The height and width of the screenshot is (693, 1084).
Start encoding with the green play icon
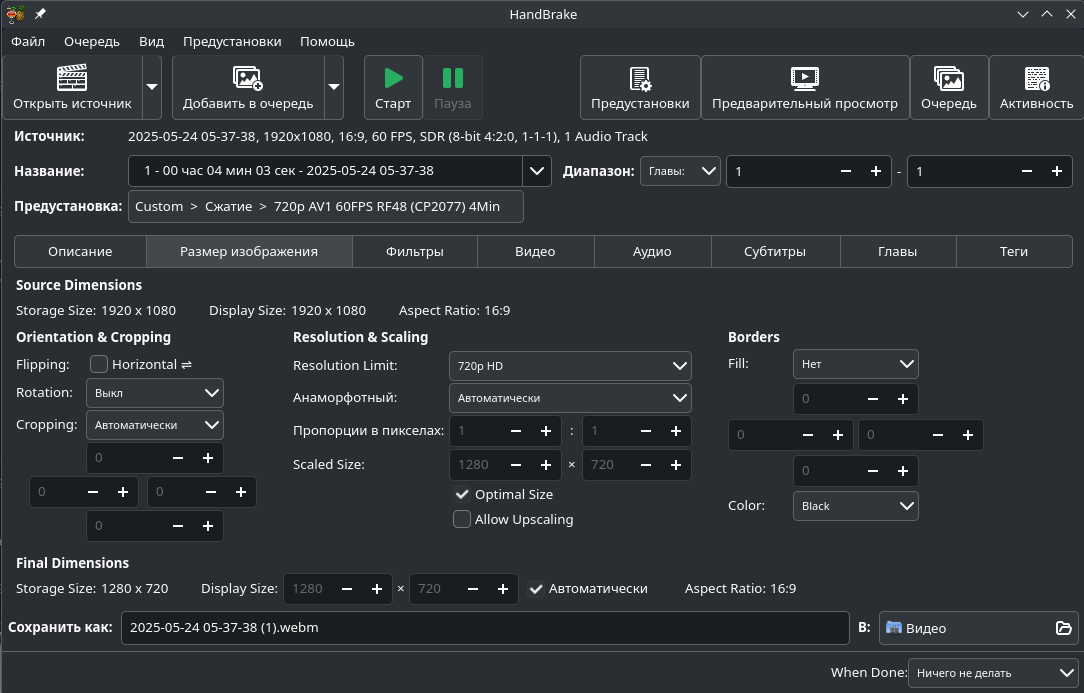click(393, 78)
